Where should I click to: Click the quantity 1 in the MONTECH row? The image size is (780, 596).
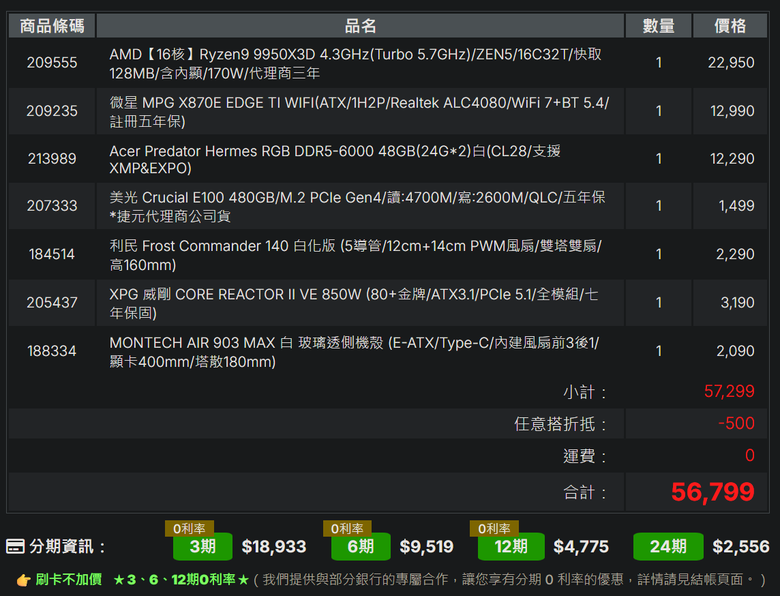[659, 351]
